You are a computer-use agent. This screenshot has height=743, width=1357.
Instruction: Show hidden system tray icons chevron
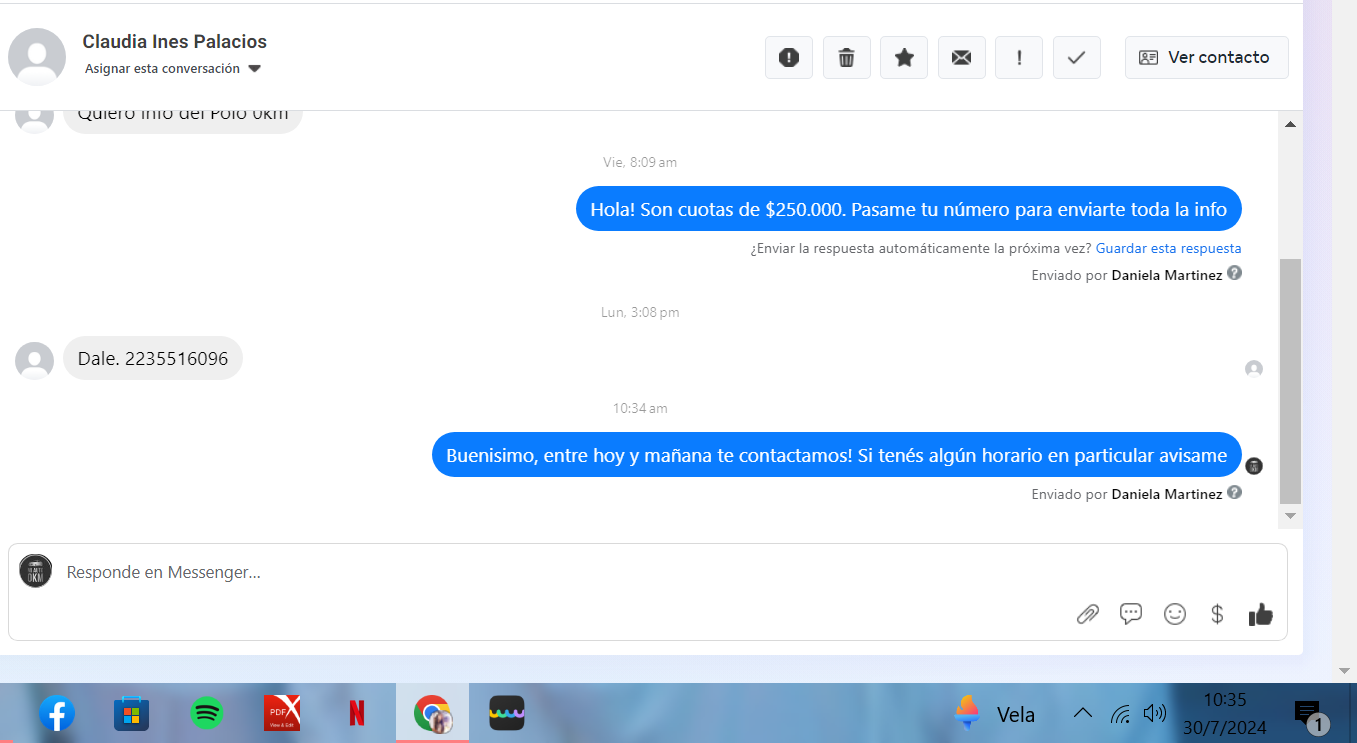[x=1082, y=713]
